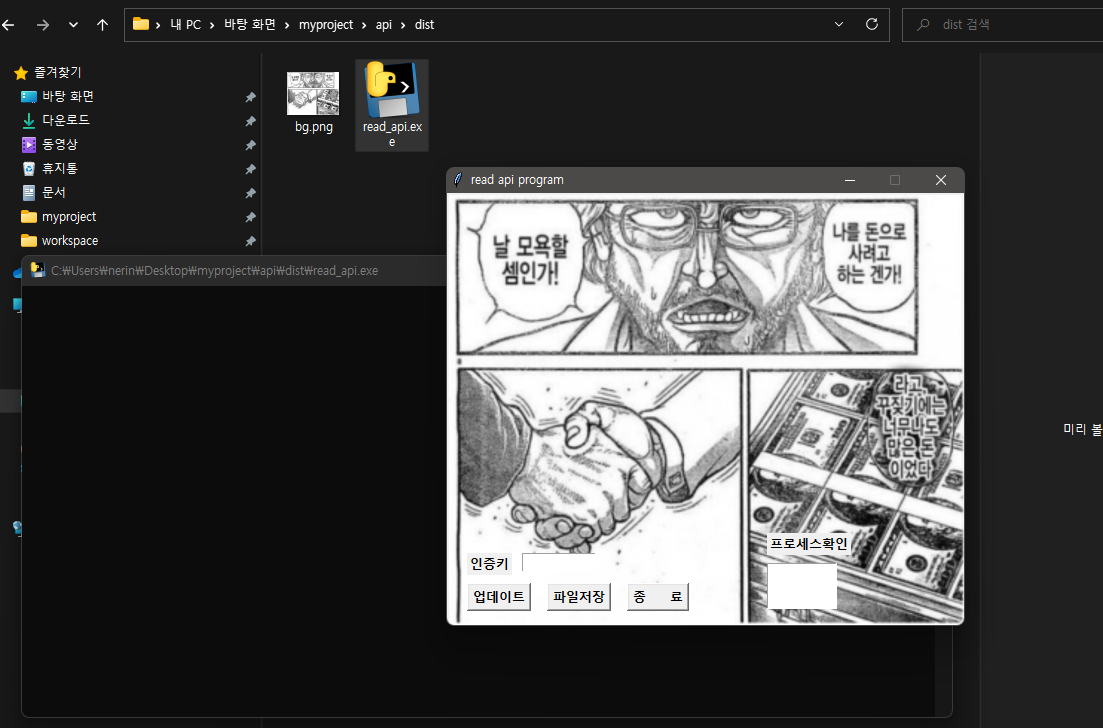Open 문서 in sidebar
Viewport: 1103px width, 728px height.
53,192
